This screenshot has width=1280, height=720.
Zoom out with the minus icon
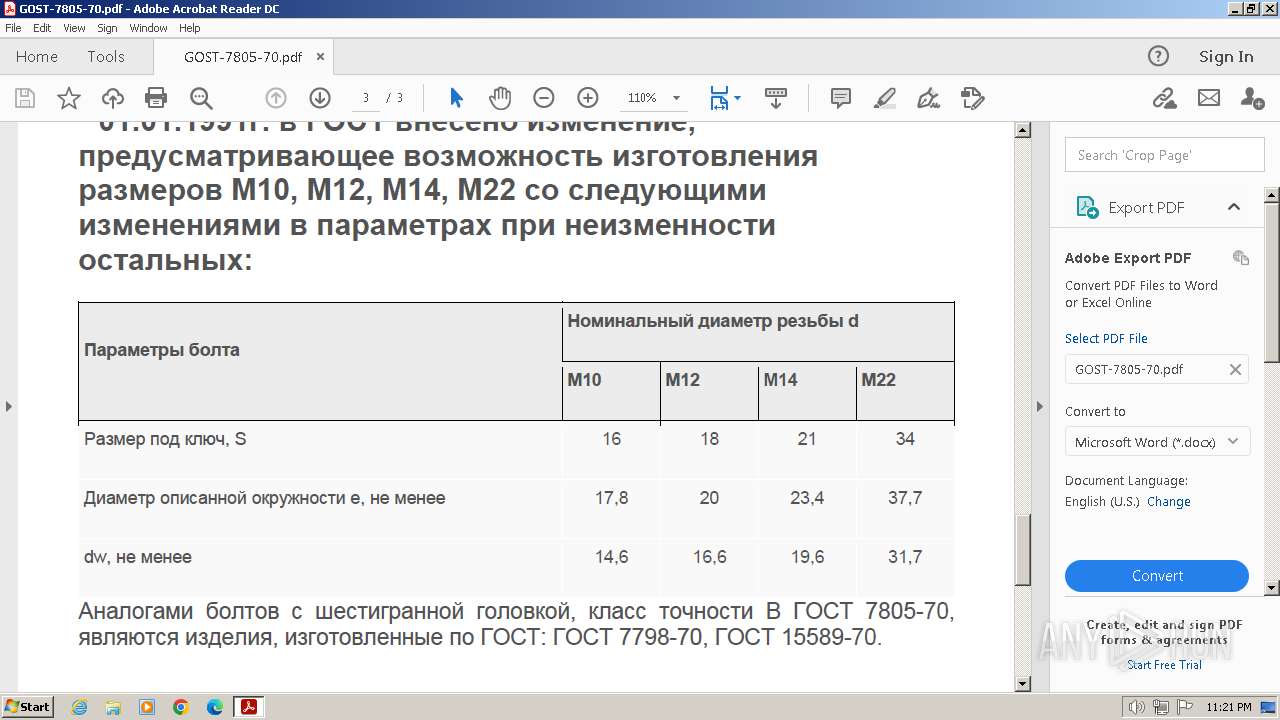544,98
